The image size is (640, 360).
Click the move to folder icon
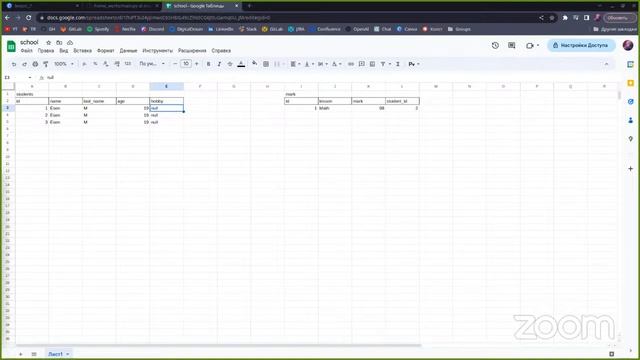click(59, 42)
